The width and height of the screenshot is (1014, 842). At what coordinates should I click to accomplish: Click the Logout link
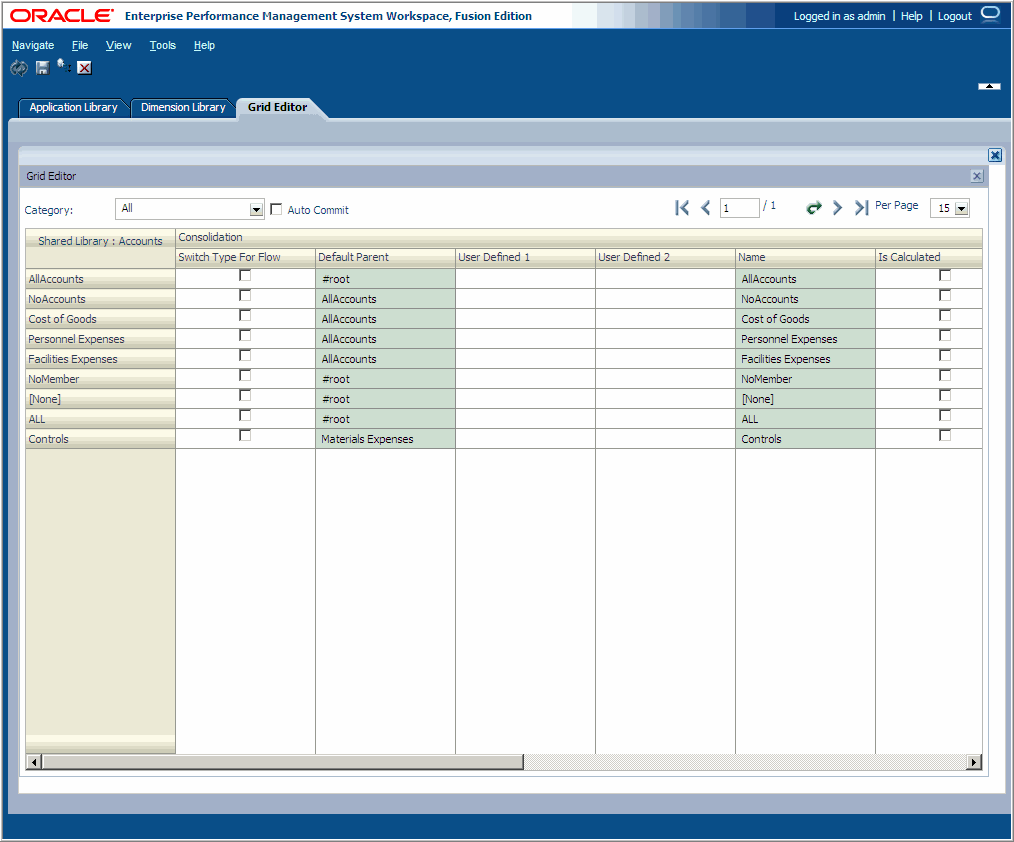[x=955, y=16]
